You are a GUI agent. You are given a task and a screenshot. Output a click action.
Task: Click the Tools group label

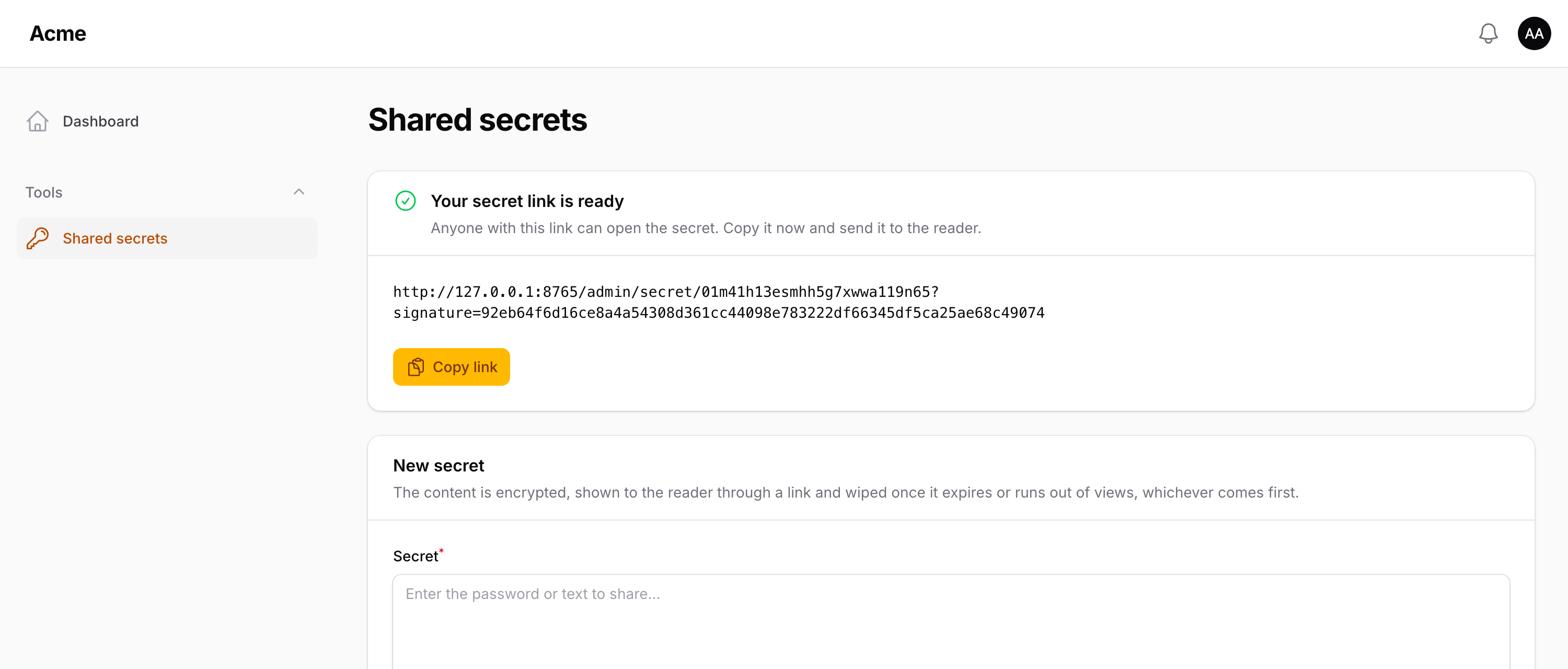(44, 192)
